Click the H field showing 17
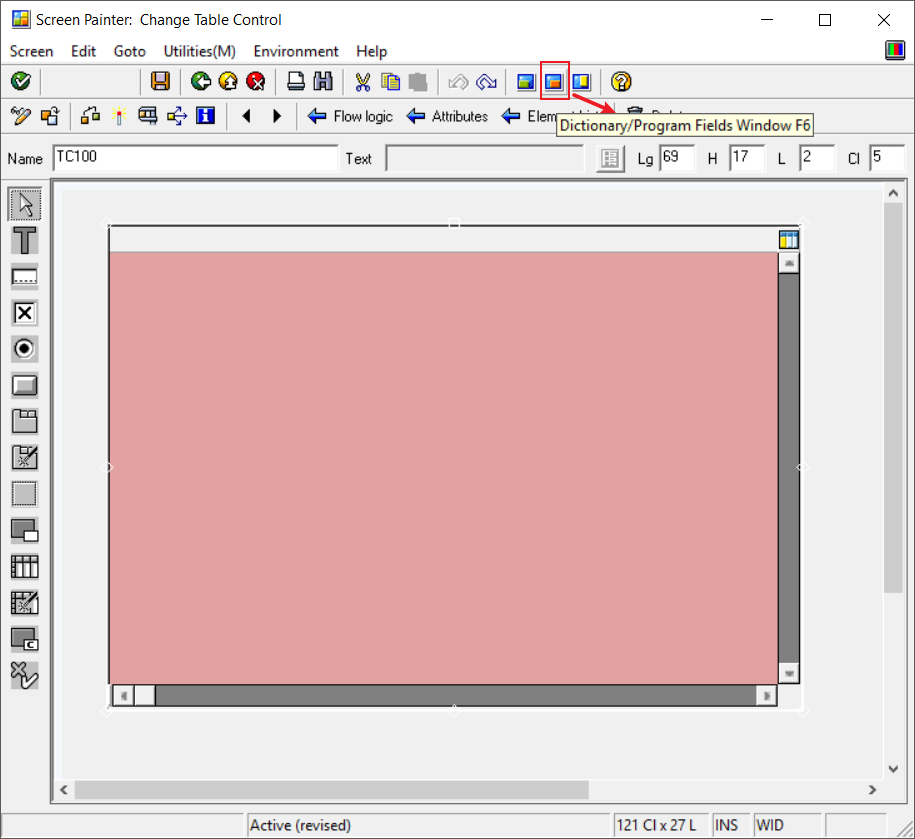 pyautogui.click(x=747, y=158)
